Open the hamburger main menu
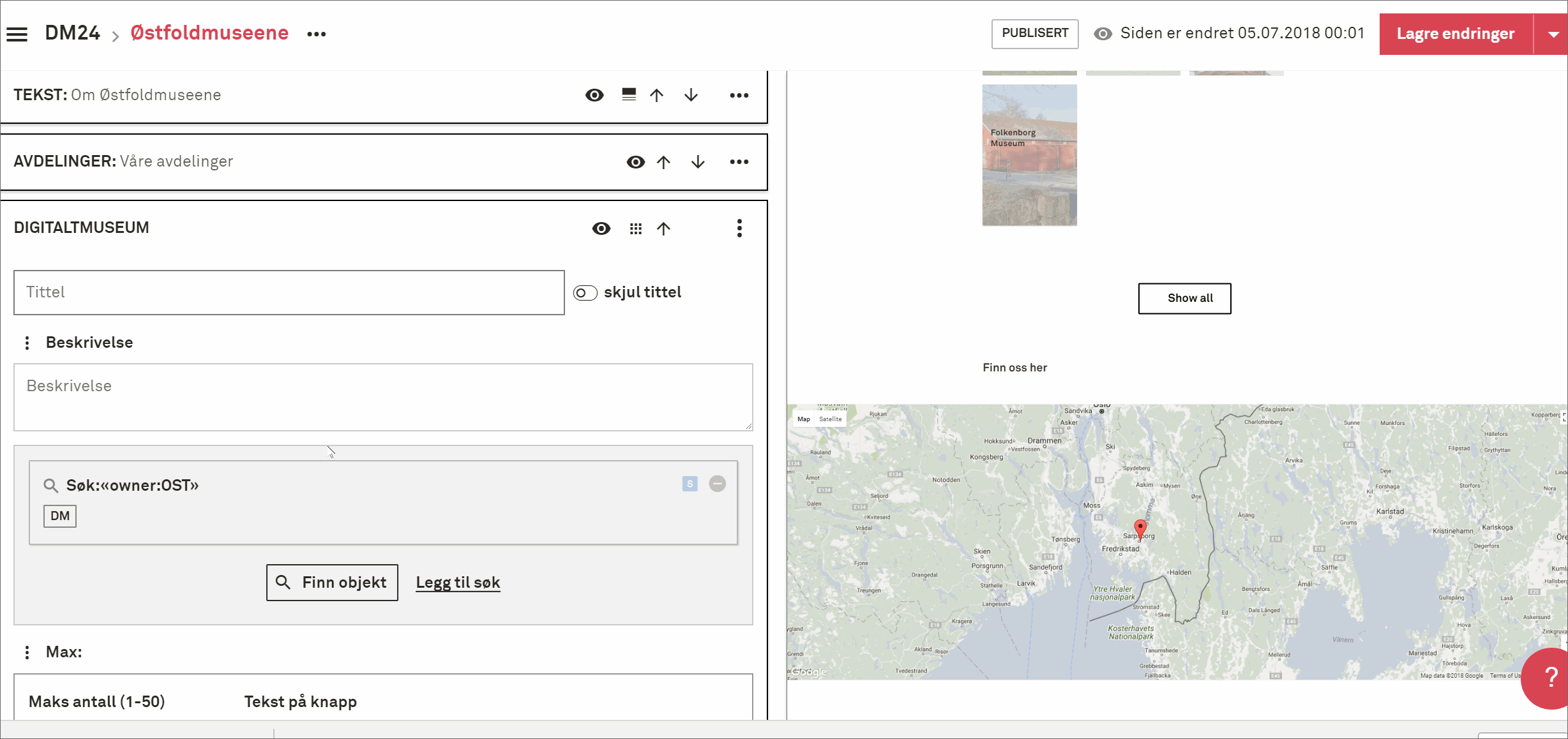Screen dimensions: 1568x739 pos(17,34)
